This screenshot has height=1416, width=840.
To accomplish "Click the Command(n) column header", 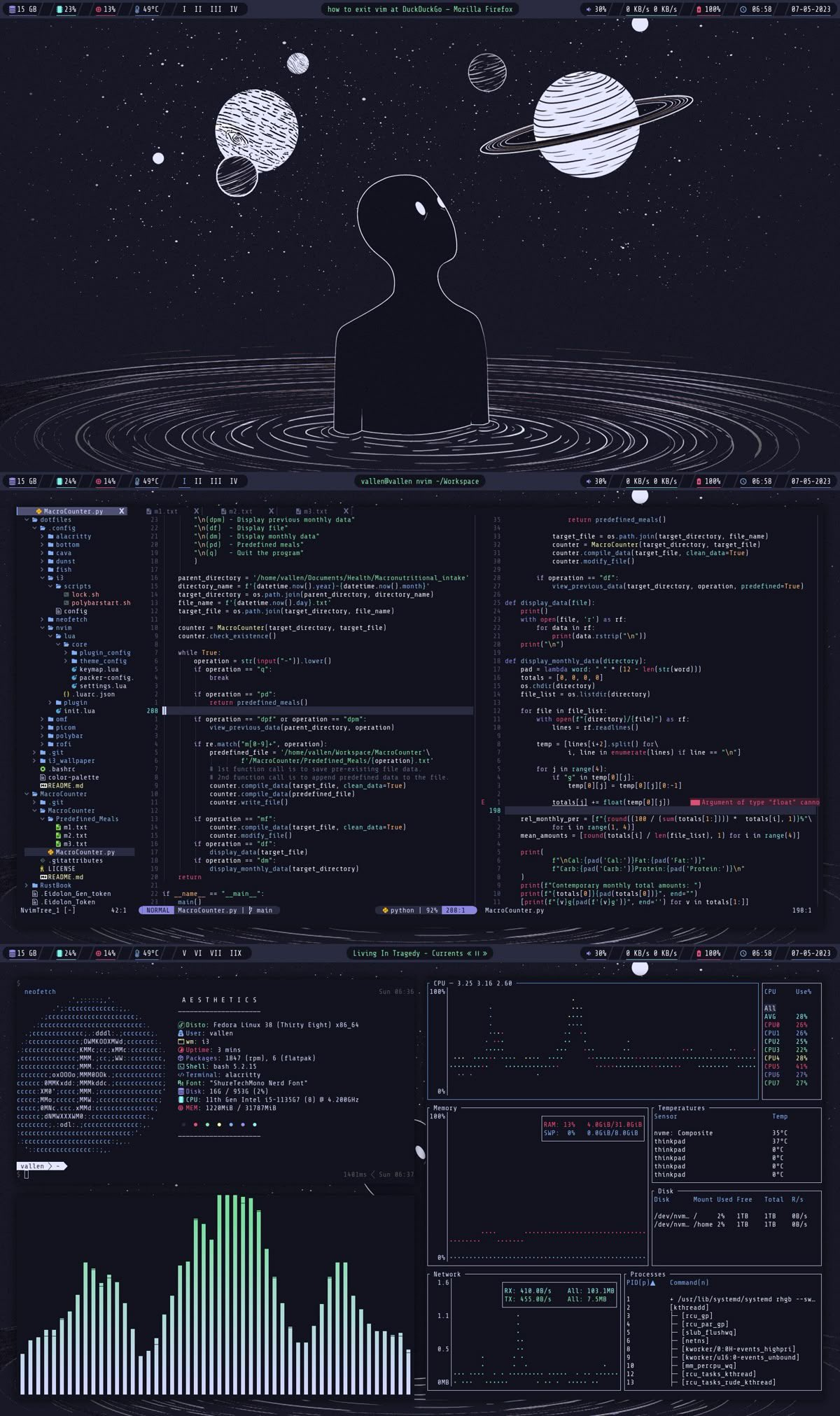I will pos(689,1282).
